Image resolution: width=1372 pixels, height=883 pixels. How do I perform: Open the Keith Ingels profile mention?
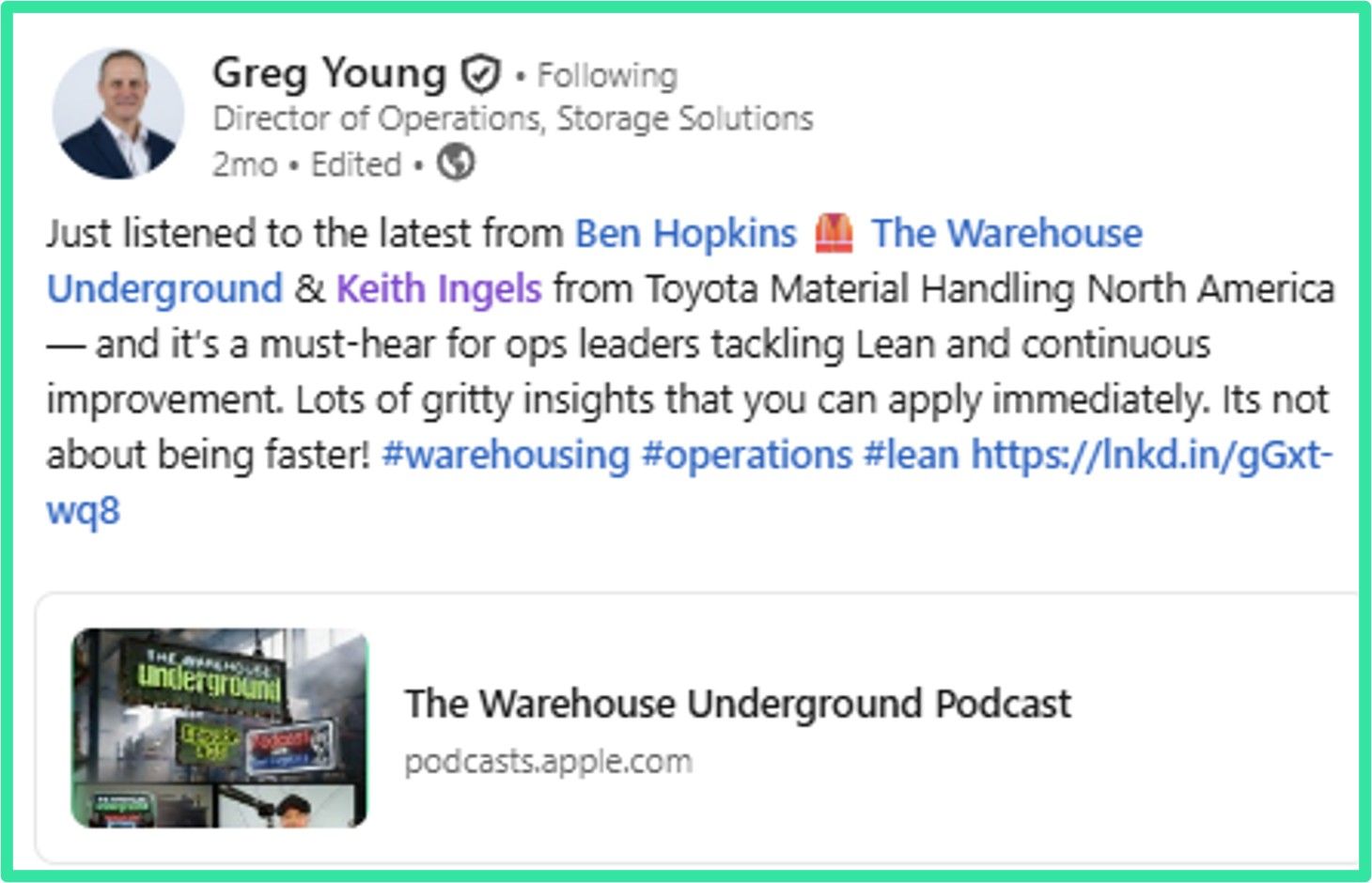click(439, 288)
